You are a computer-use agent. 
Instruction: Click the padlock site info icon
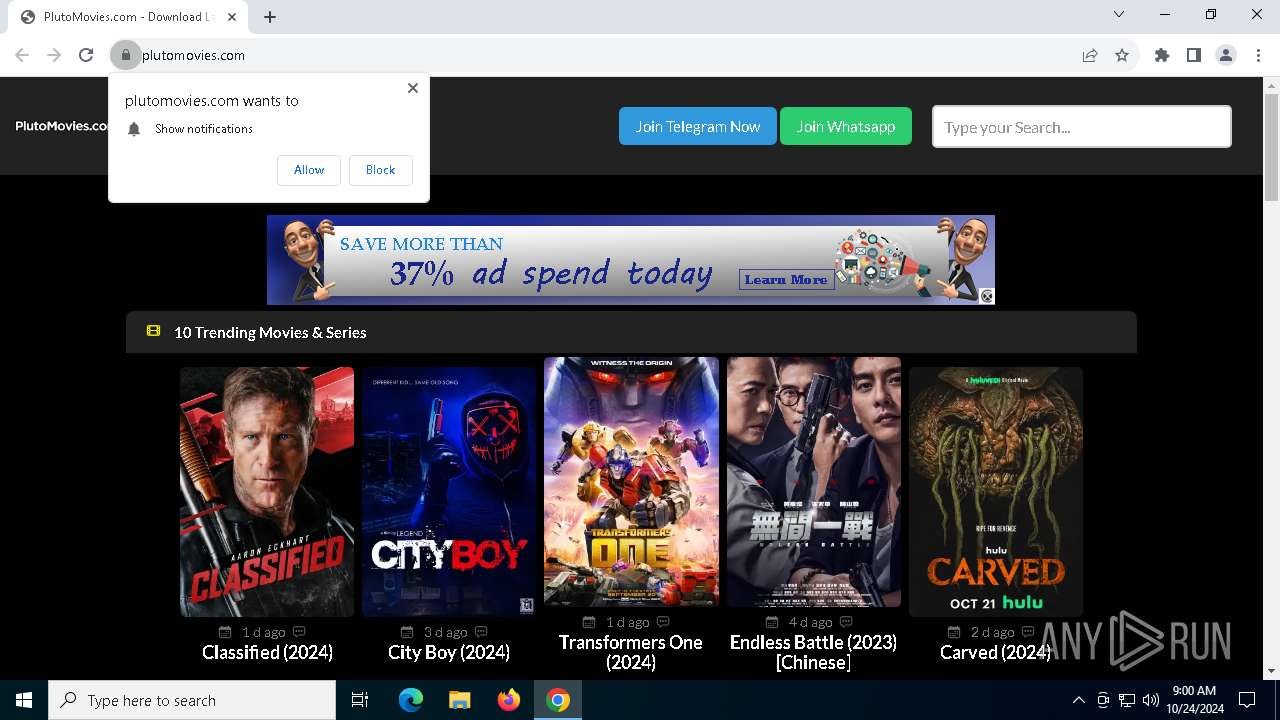126,55
